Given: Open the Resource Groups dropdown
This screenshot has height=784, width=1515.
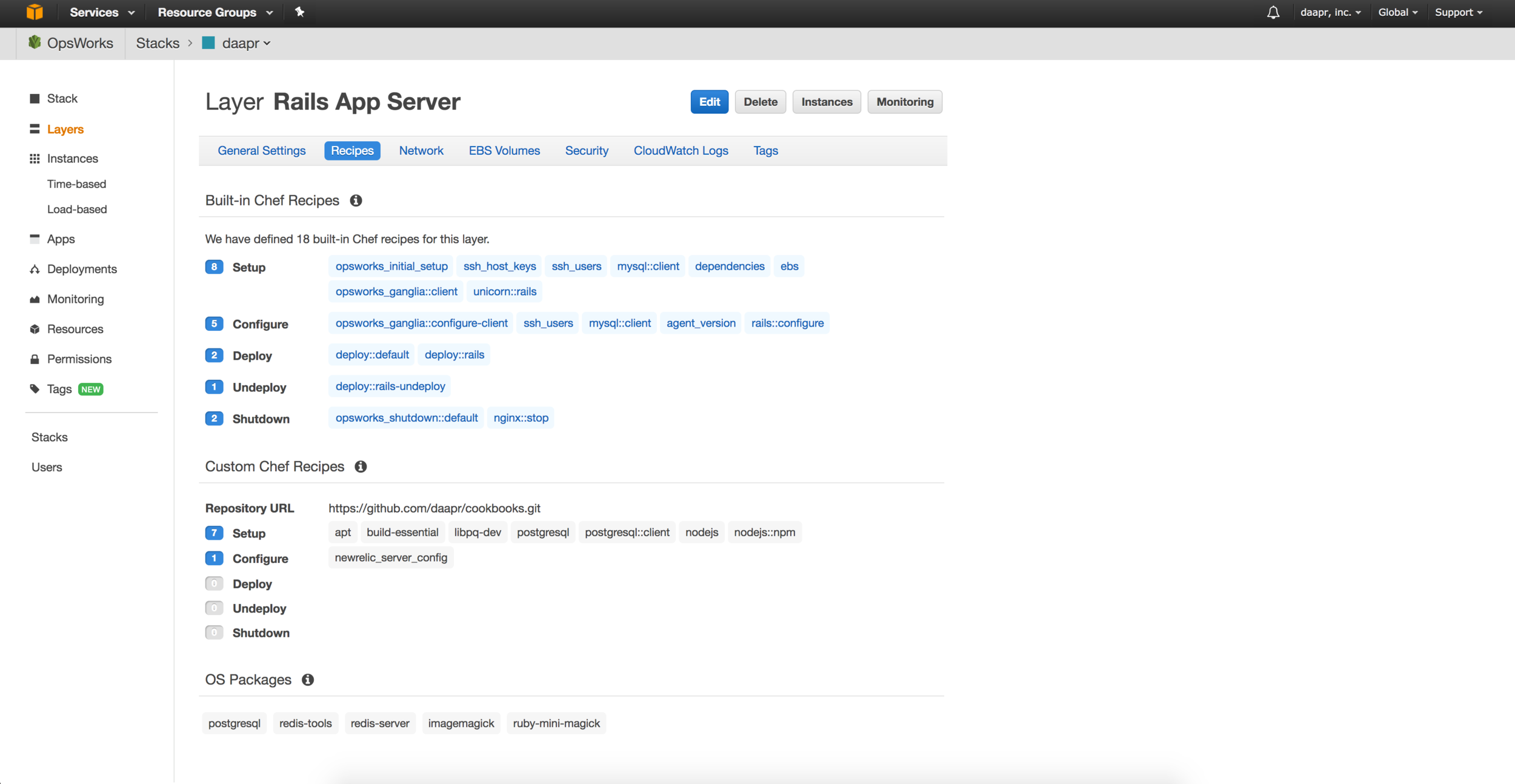Looking at the screenshot, I should click(215, 12).
